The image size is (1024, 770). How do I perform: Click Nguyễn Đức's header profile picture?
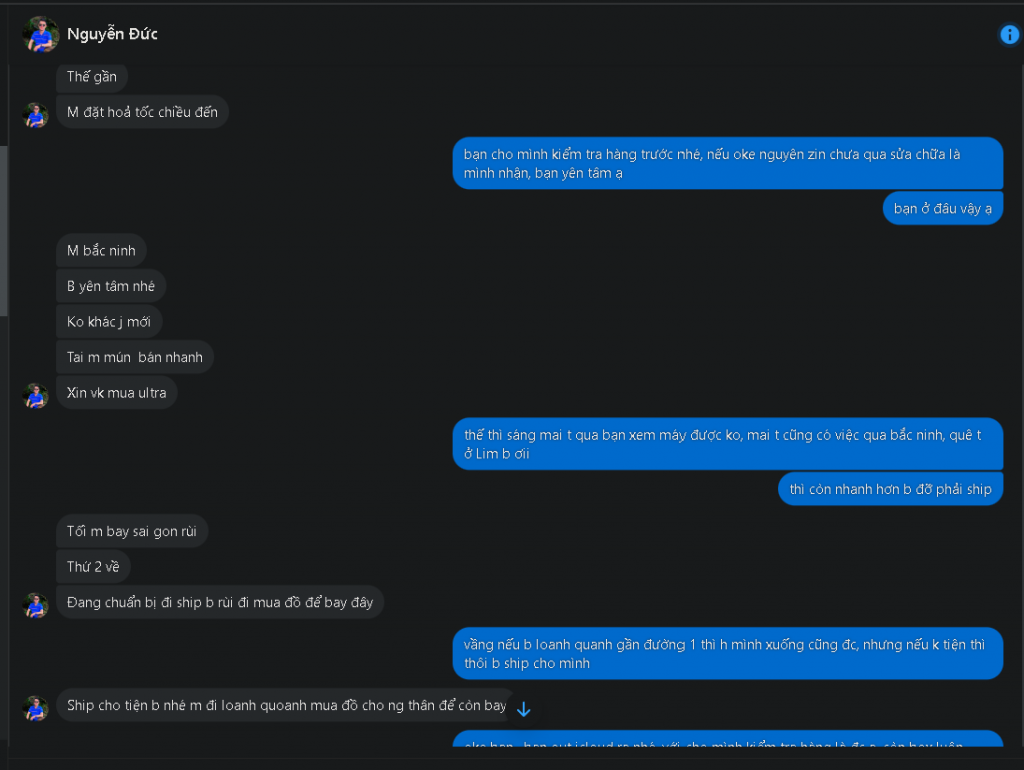[40, 35]
